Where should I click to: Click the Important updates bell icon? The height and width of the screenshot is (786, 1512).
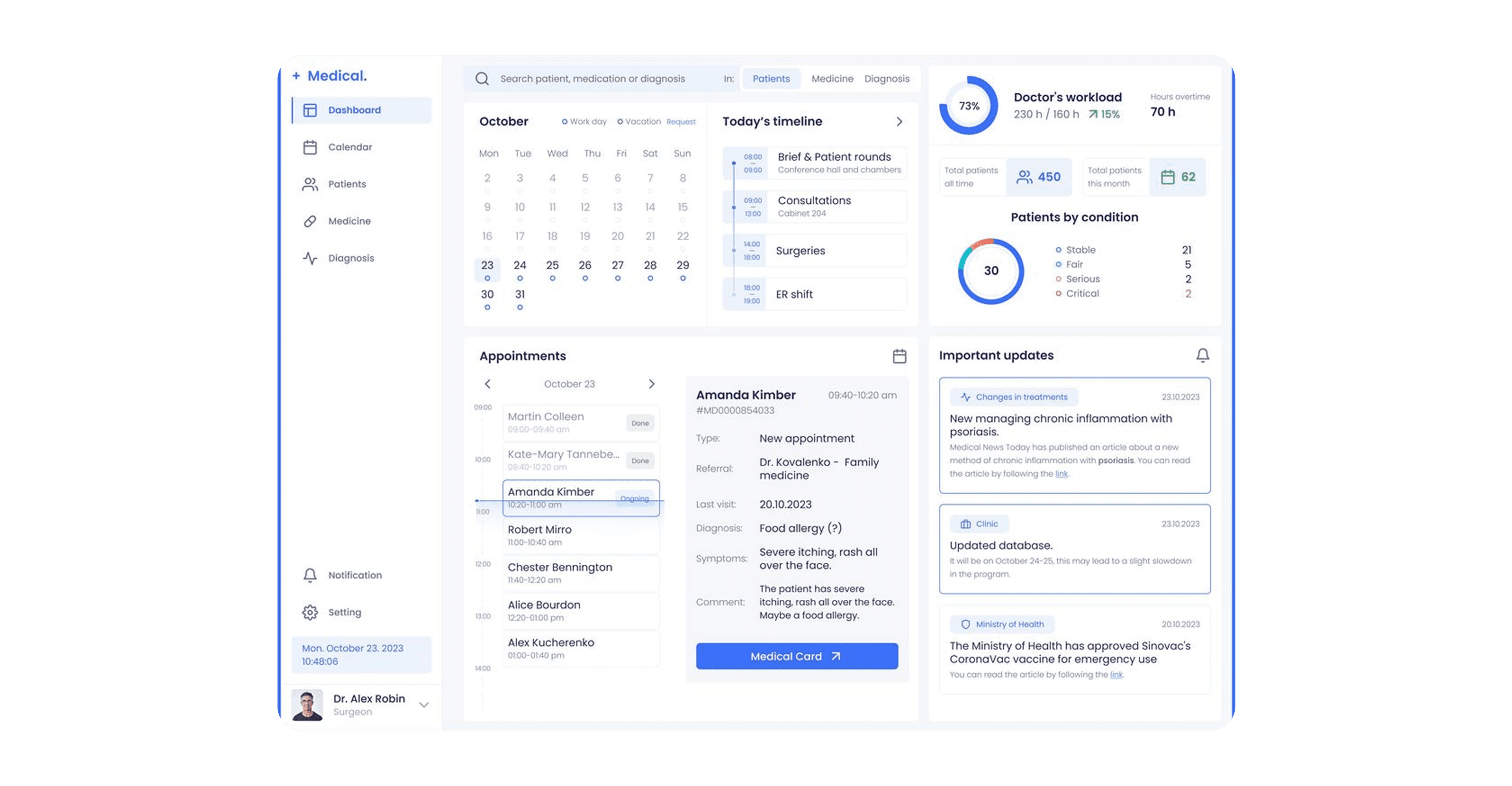[x=1203, y=355]
